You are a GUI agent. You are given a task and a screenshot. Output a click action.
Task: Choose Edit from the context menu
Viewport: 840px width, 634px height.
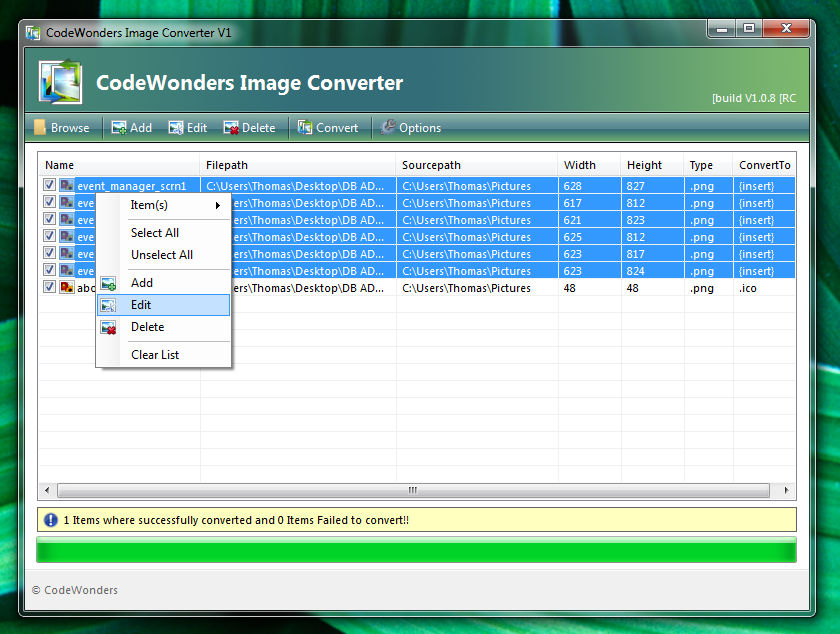point(140,305)
